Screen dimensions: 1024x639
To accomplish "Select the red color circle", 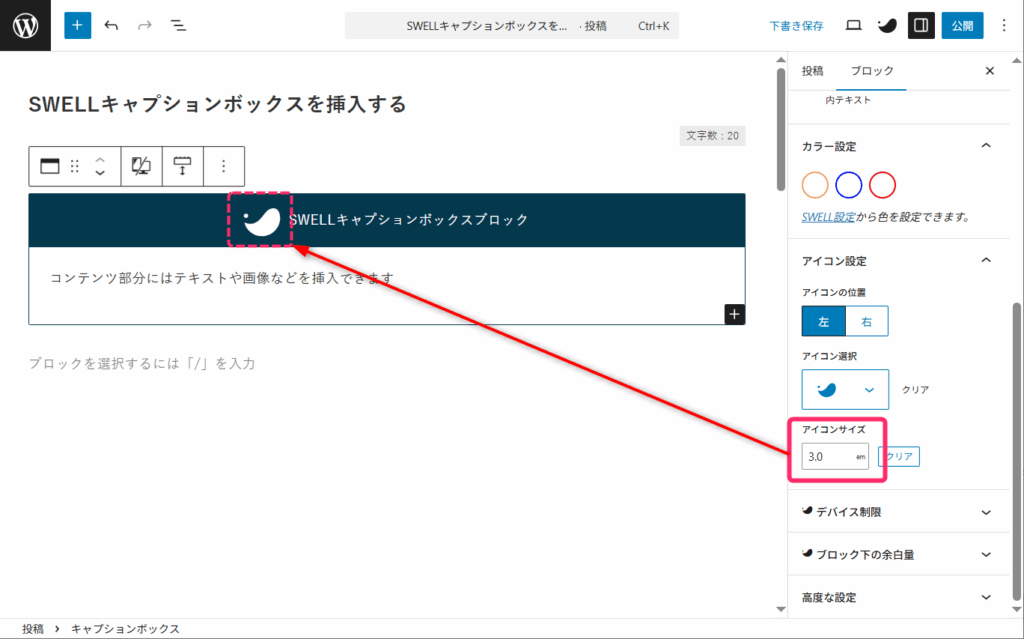I will coord(882,185).
